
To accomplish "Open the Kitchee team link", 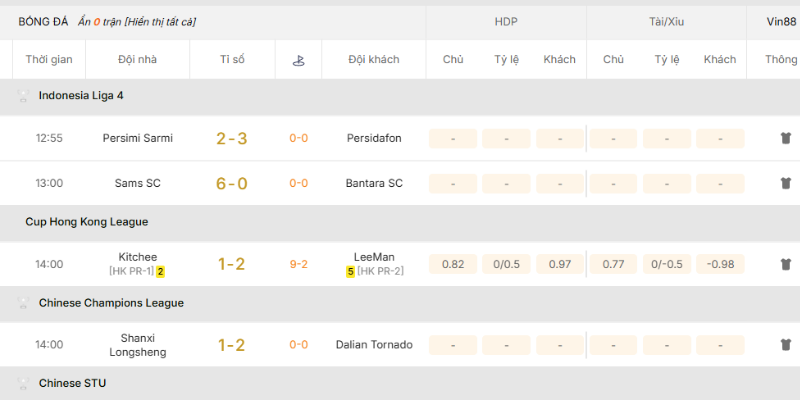I will (x=138, y=257).
